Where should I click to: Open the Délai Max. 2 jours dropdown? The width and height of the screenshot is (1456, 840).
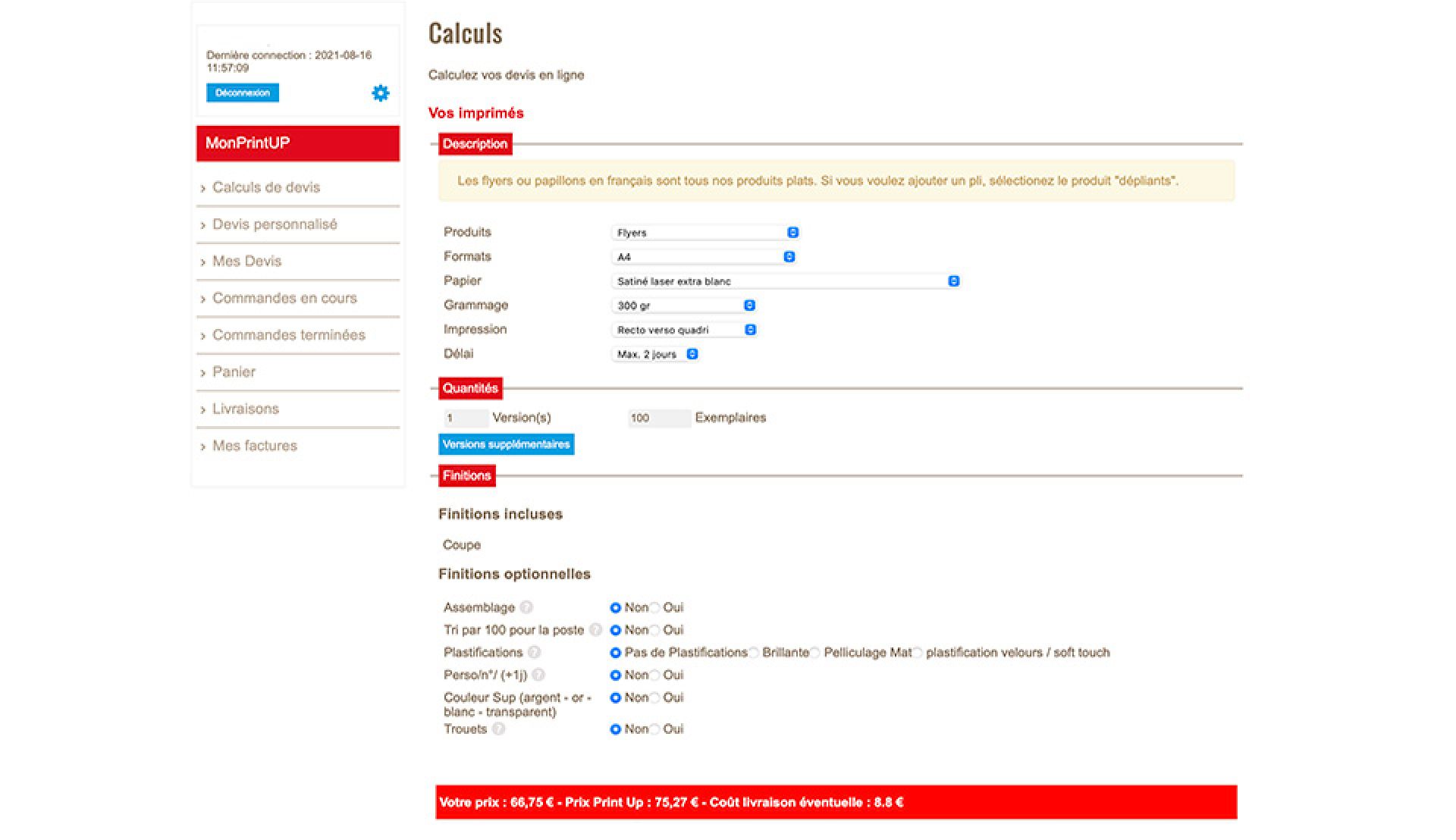point(654,354)
